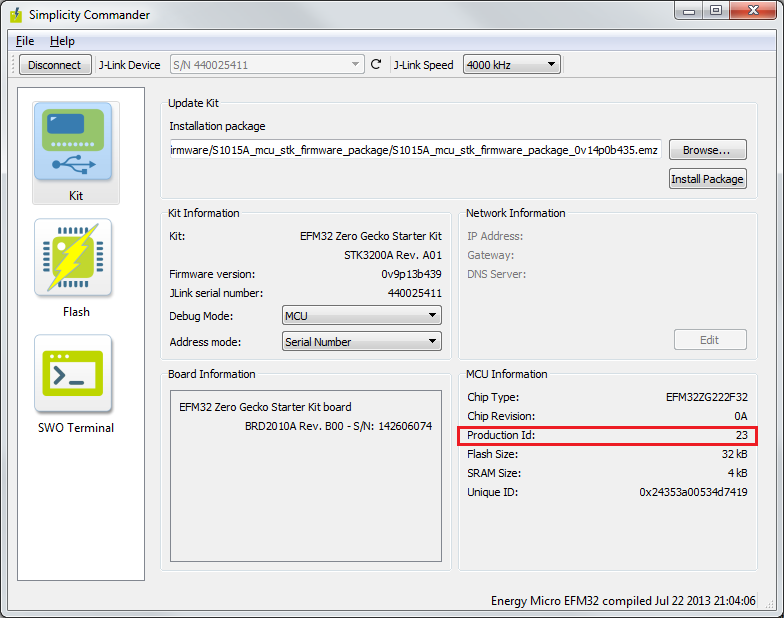Refresh the J-Link device list

coord(376,65)
